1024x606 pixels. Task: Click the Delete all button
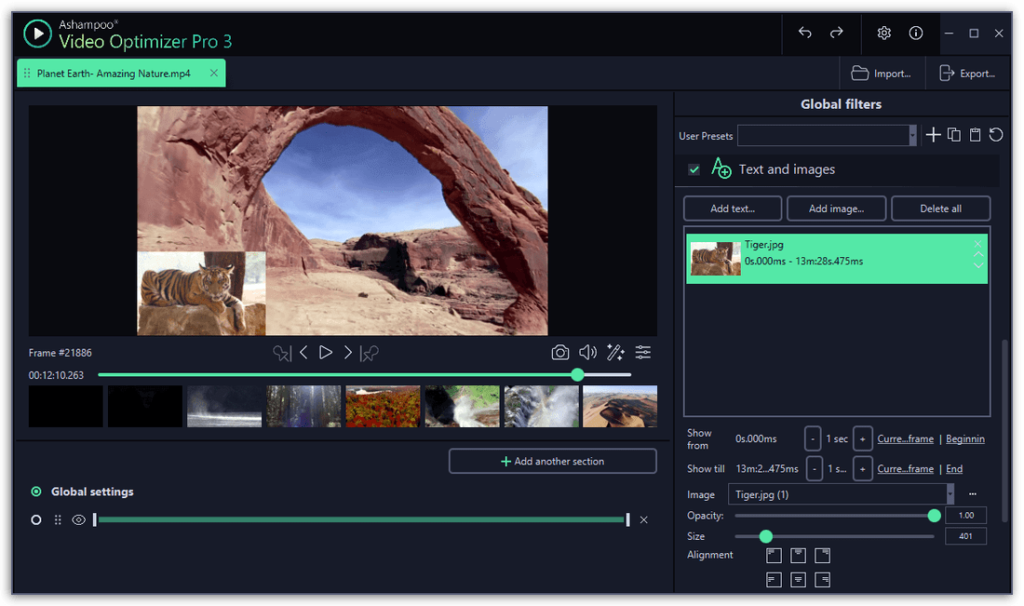[x=940, y=208]
